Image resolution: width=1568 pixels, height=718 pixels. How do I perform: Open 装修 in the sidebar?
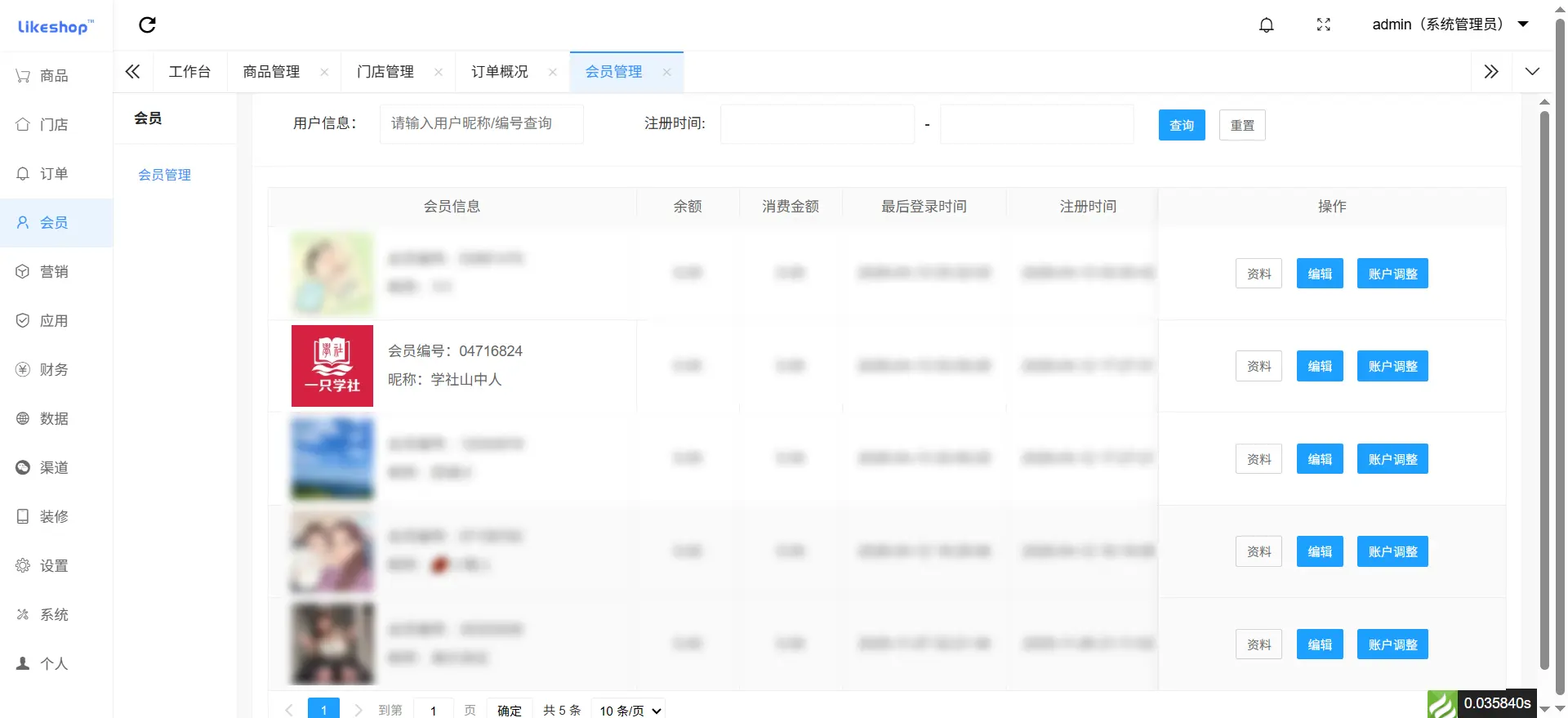click(56, 517)
